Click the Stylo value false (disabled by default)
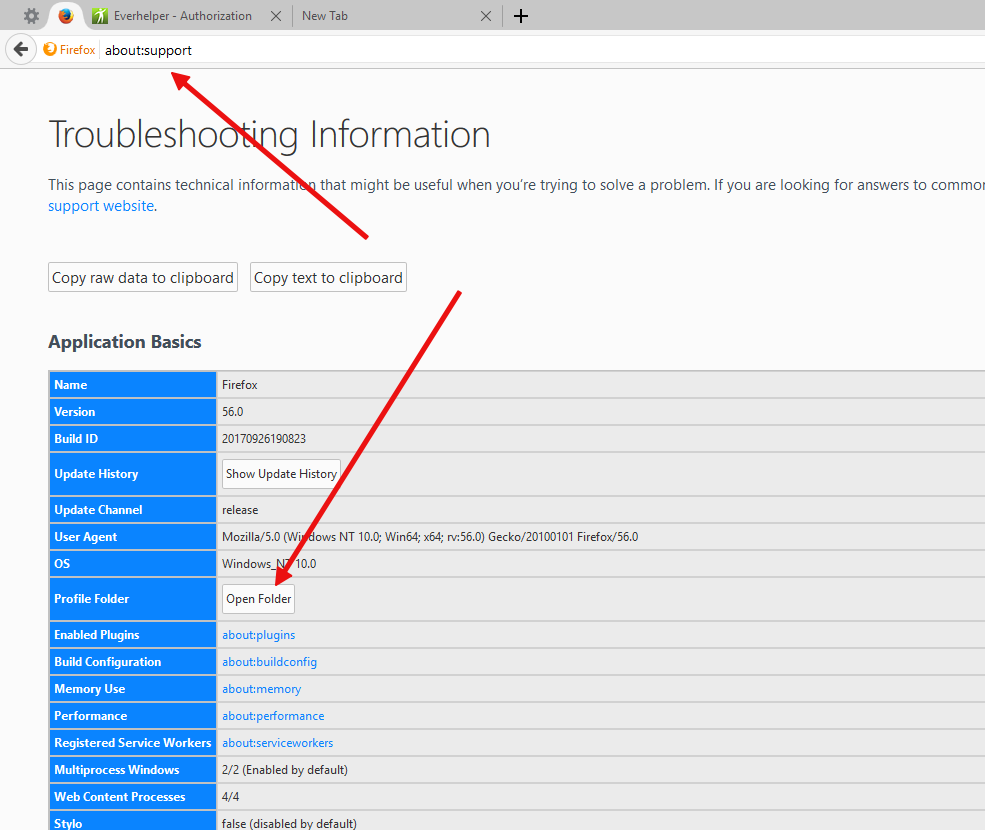The image size is (985, 830). (289, 823)
